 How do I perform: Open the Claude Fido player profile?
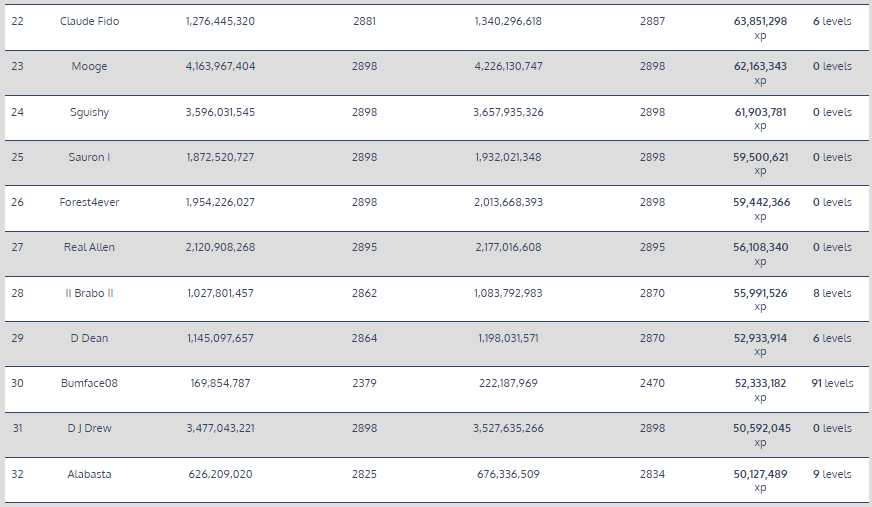coord(89,21)
